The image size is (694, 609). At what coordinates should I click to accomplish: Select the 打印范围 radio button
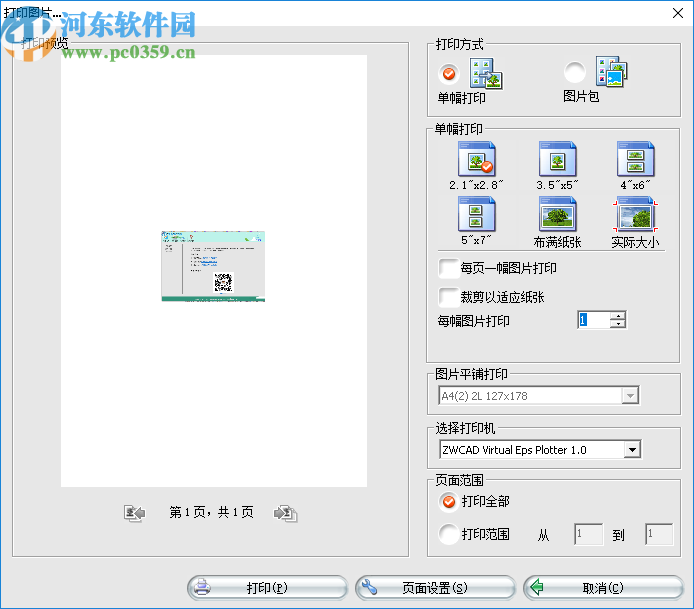tap(449, 534)
